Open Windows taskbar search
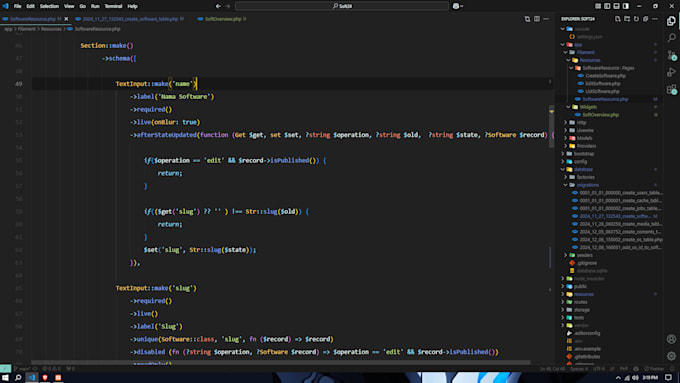680x383 pixels. point(18,377)
